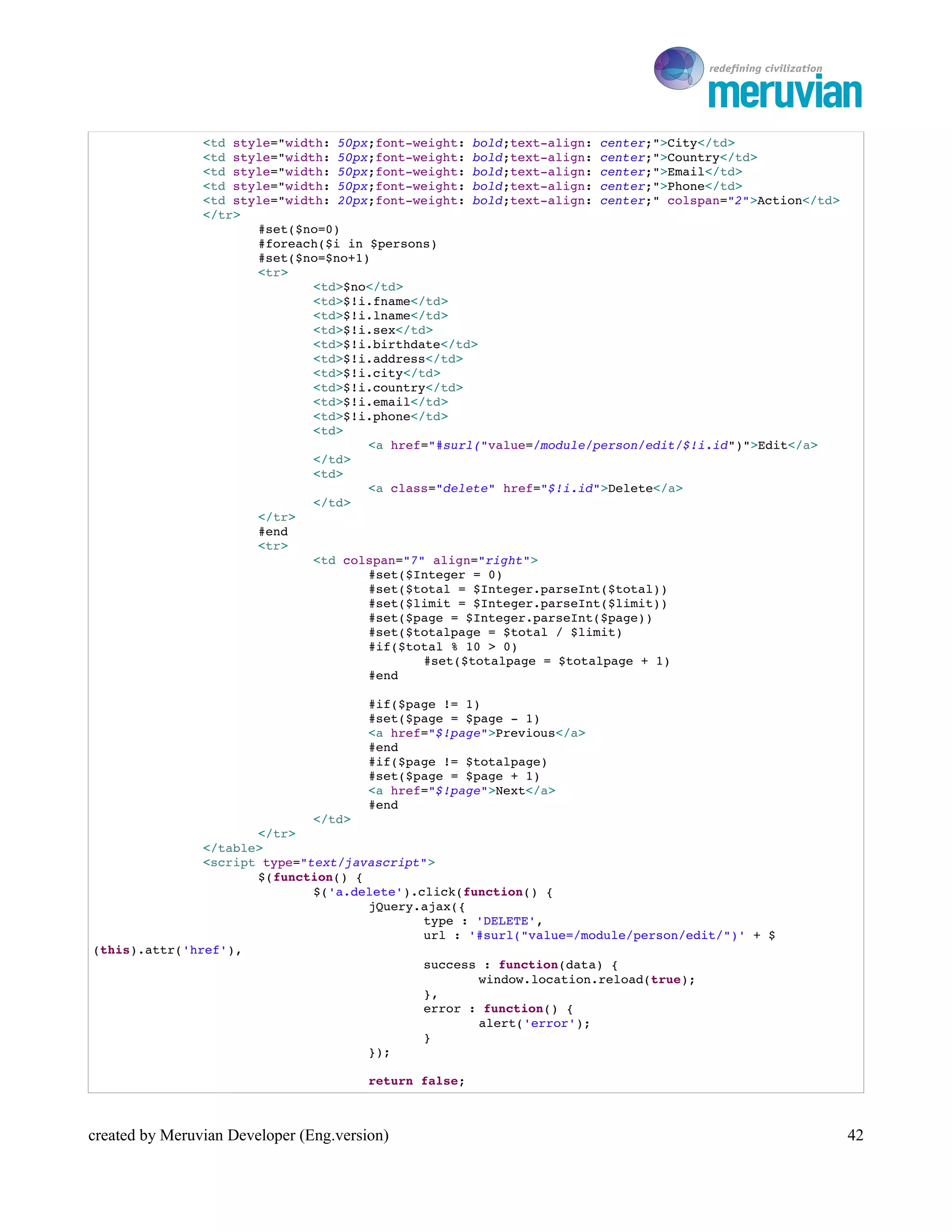Screen dimensions: 952x1232
Task: Click the City table header line
Action: 468,143
